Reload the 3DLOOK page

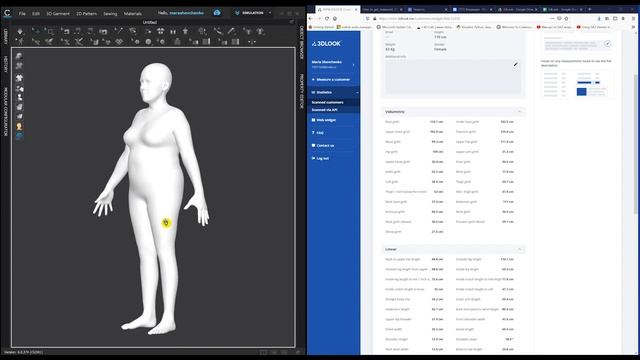(327, 18)
